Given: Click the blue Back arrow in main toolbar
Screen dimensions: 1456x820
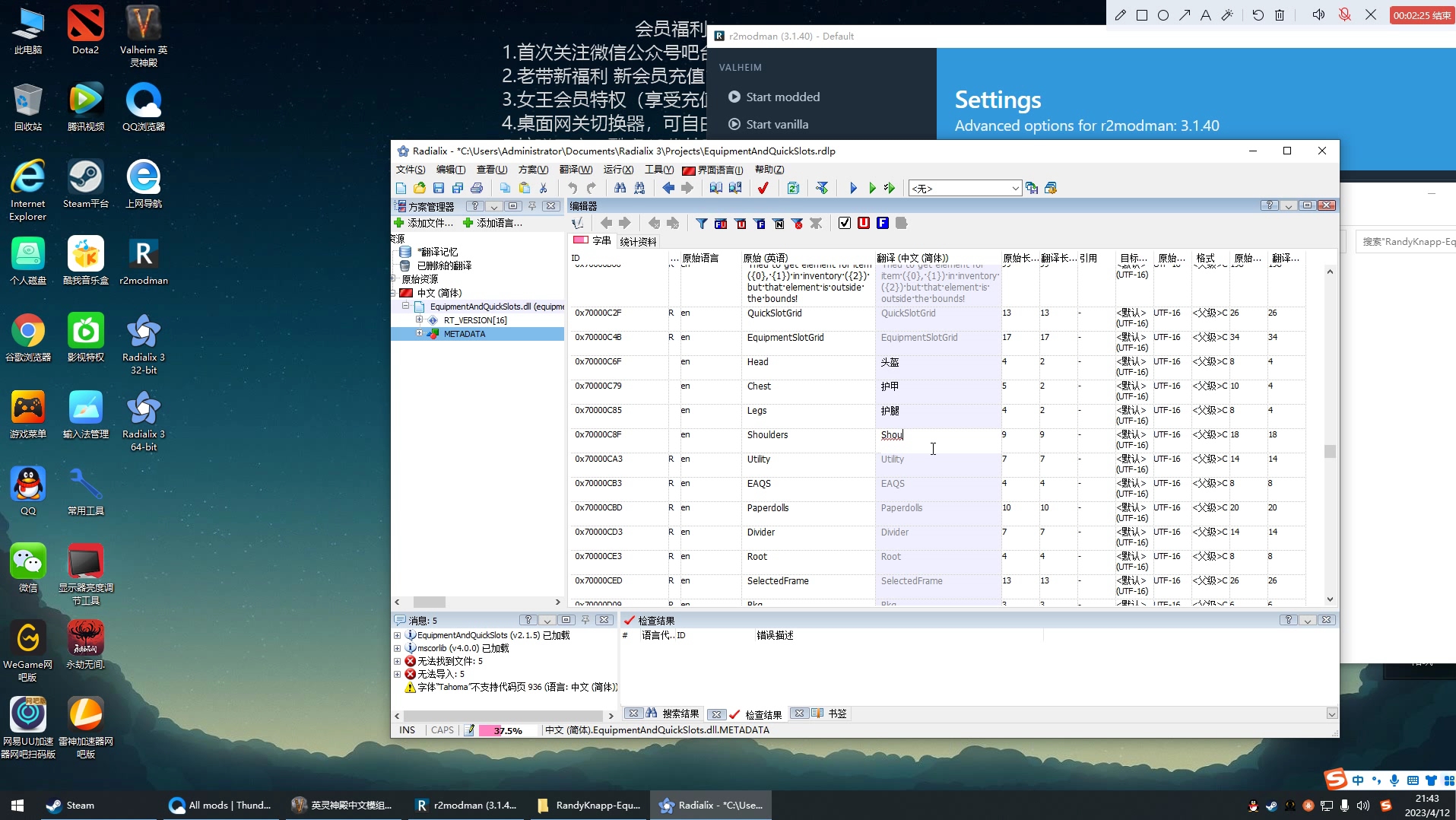Looking at the screenshot, I should pos(668,188).
